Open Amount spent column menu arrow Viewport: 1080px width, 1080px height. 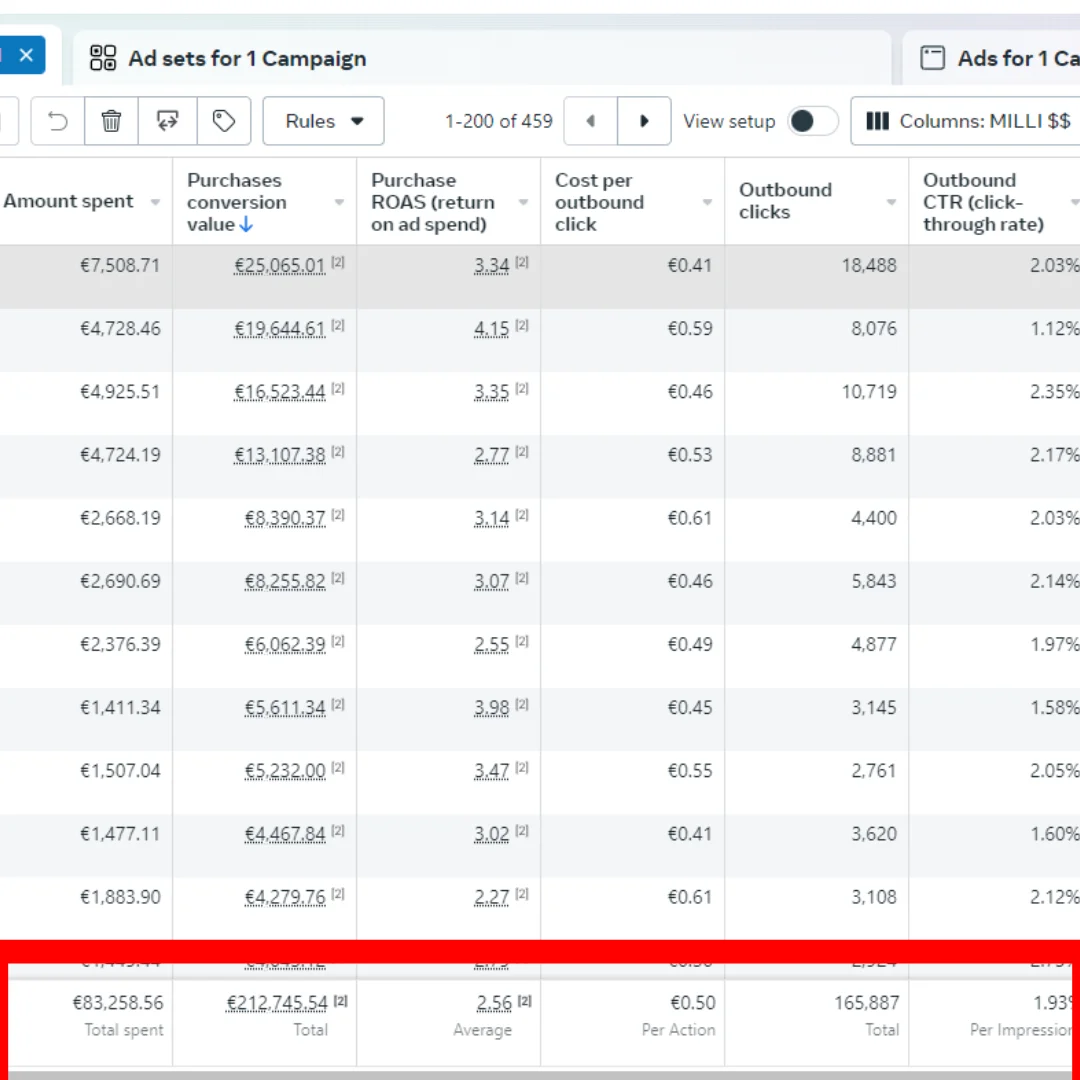pos(155,202)
